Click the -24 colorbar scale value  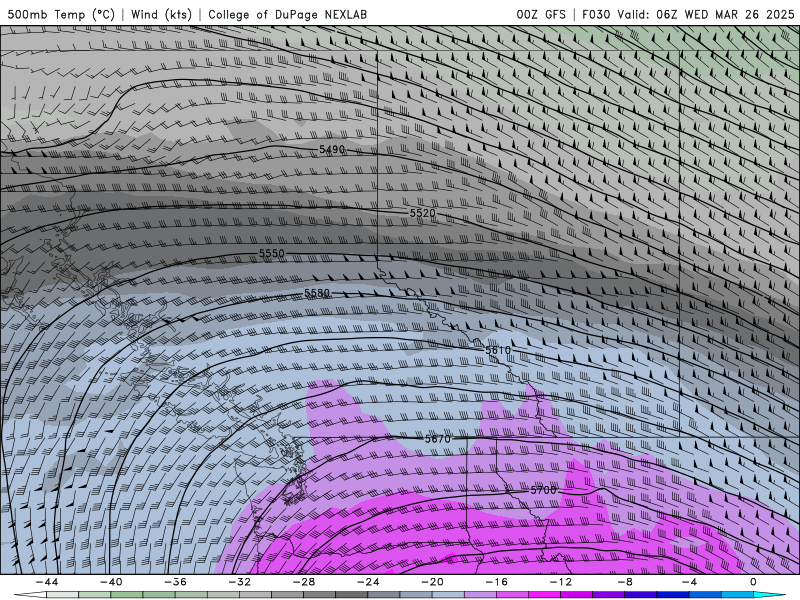(368, 582)
